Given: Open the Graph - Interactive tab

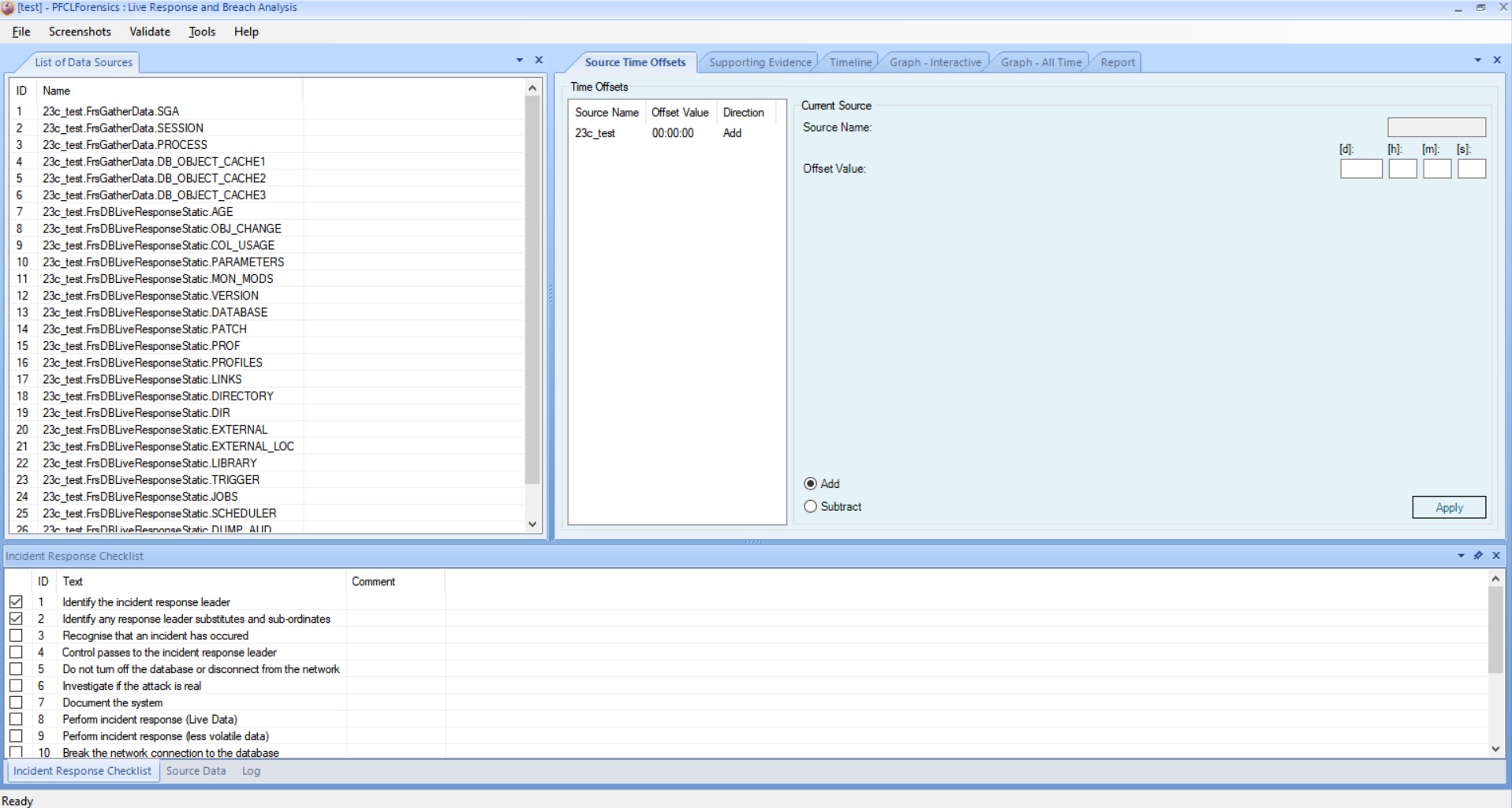Looking at the screenshot, I should click(935, 62).
